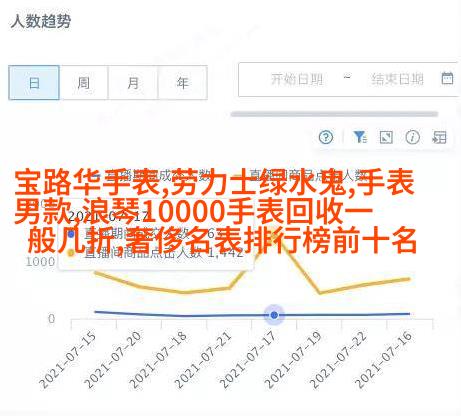Image resolution: width=461 pixels, height=416 pixels.
Task: Click the 开始日期 start date field
Action: [296, 79]
